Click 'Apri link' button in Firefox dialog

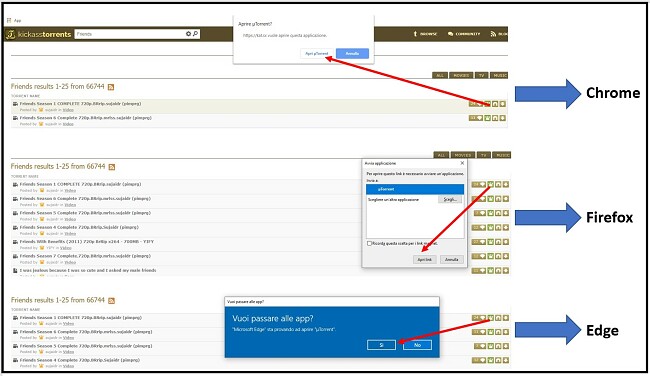(x=424, y=260)
